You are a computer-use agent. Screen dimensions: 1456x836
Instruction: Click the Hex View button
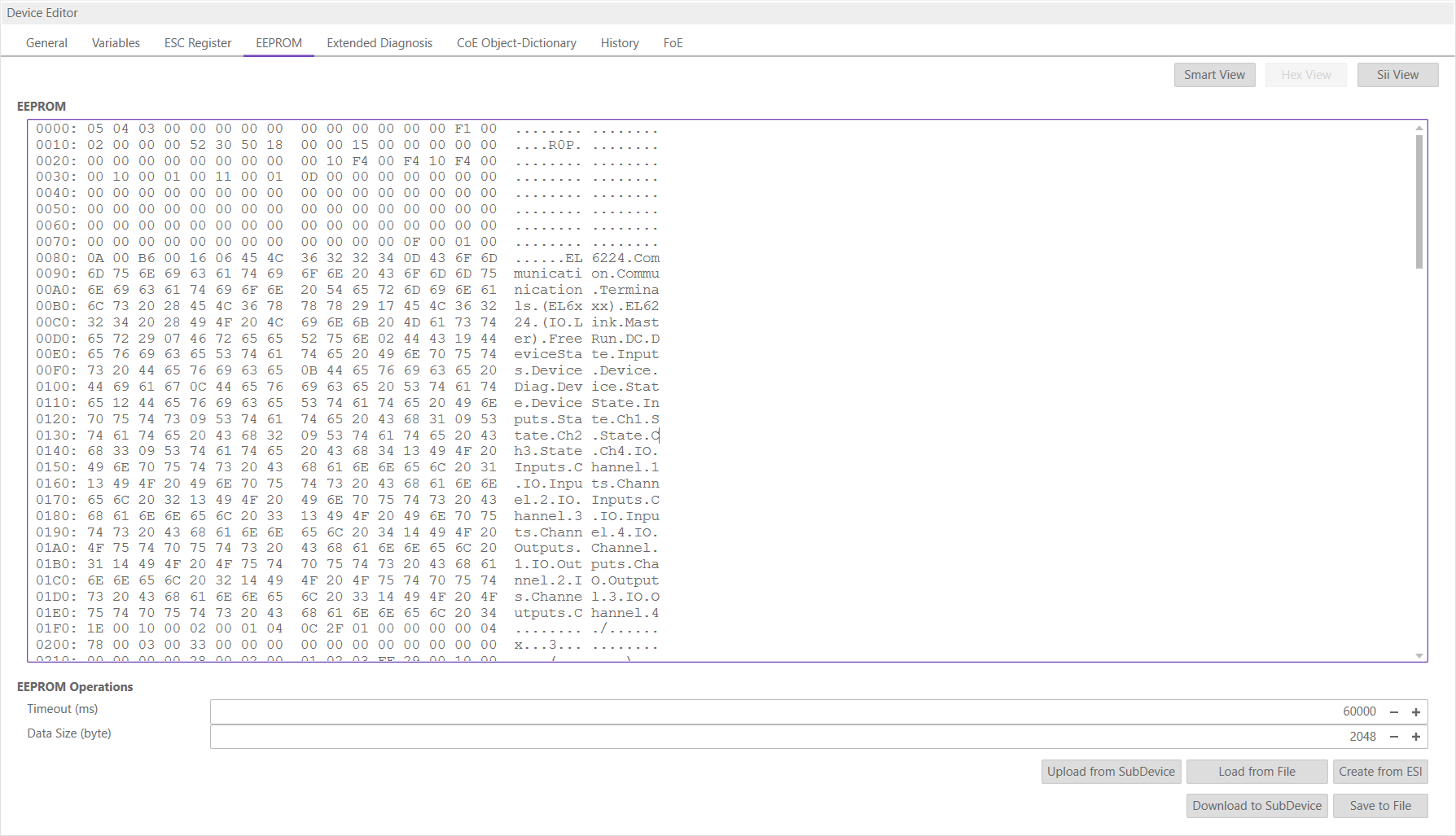tap(1305, 74)
